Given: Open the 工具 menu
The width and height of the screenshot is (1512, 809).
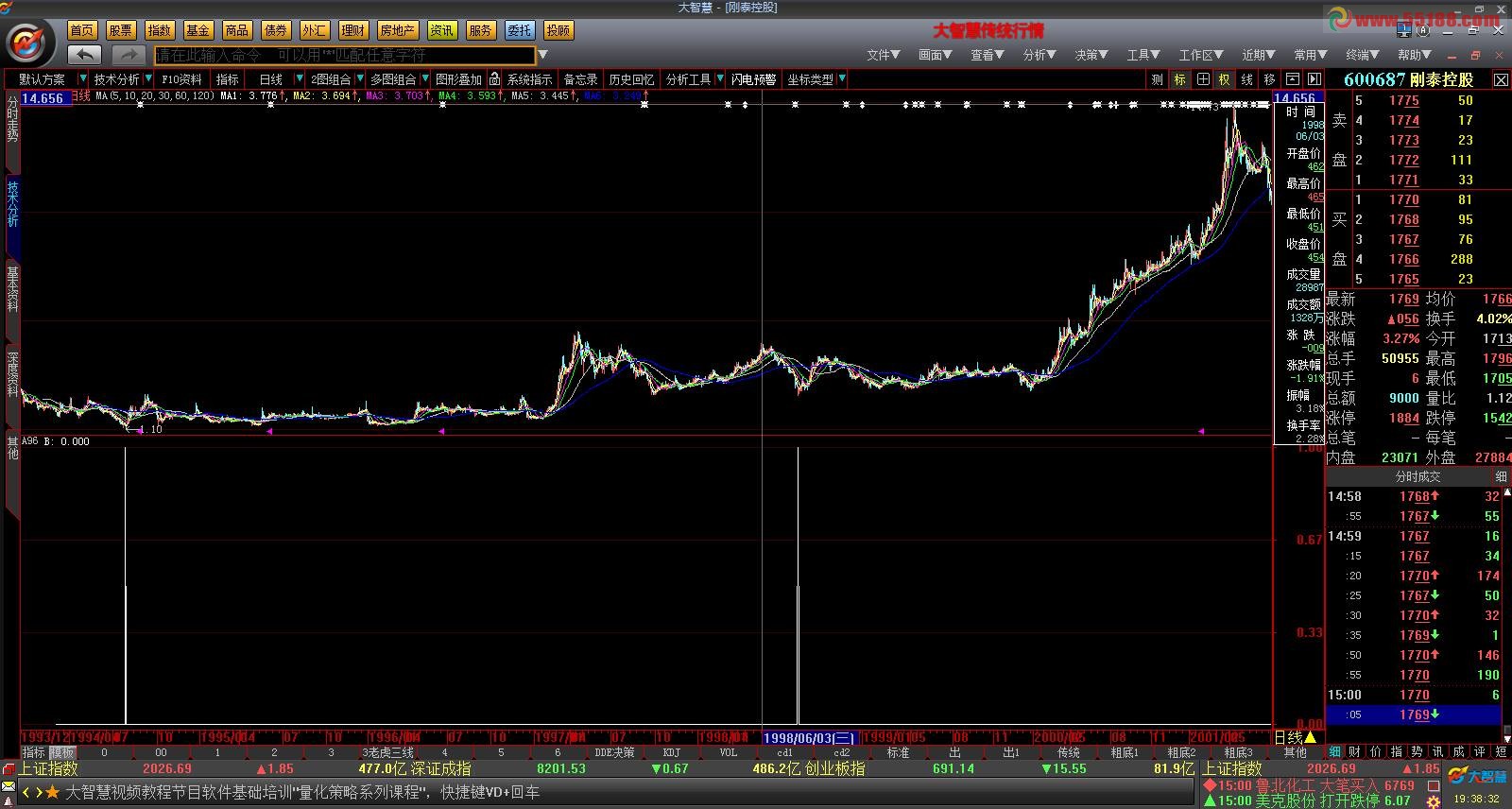Looking at the screenshot, I should pos(1143,55).
